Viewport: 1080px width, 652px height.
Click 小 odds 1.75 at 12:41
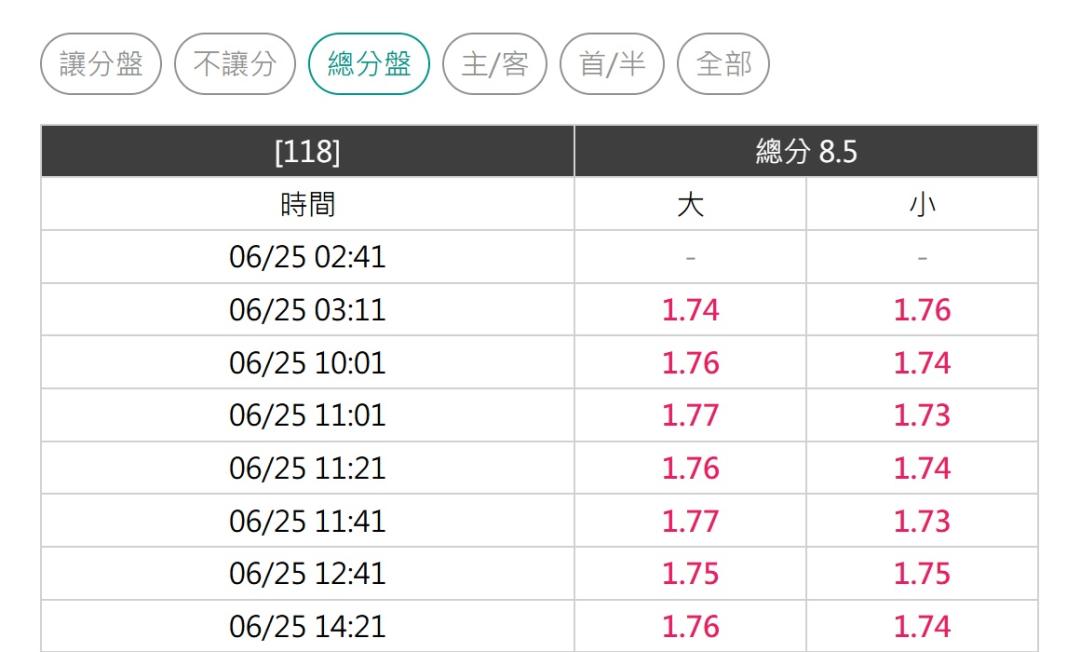(x=922, y=574)
